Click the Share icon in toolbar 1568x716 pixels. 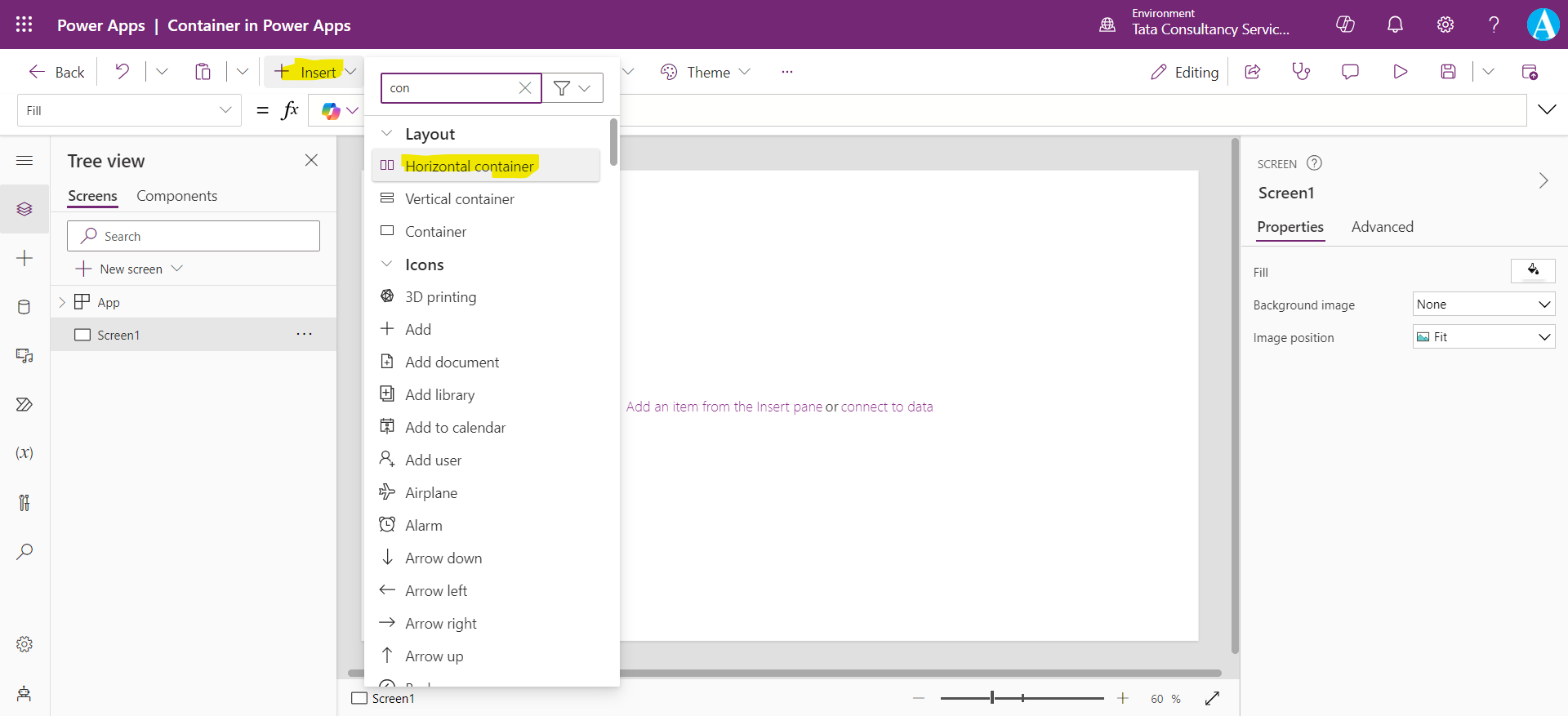coord(1252,72)
